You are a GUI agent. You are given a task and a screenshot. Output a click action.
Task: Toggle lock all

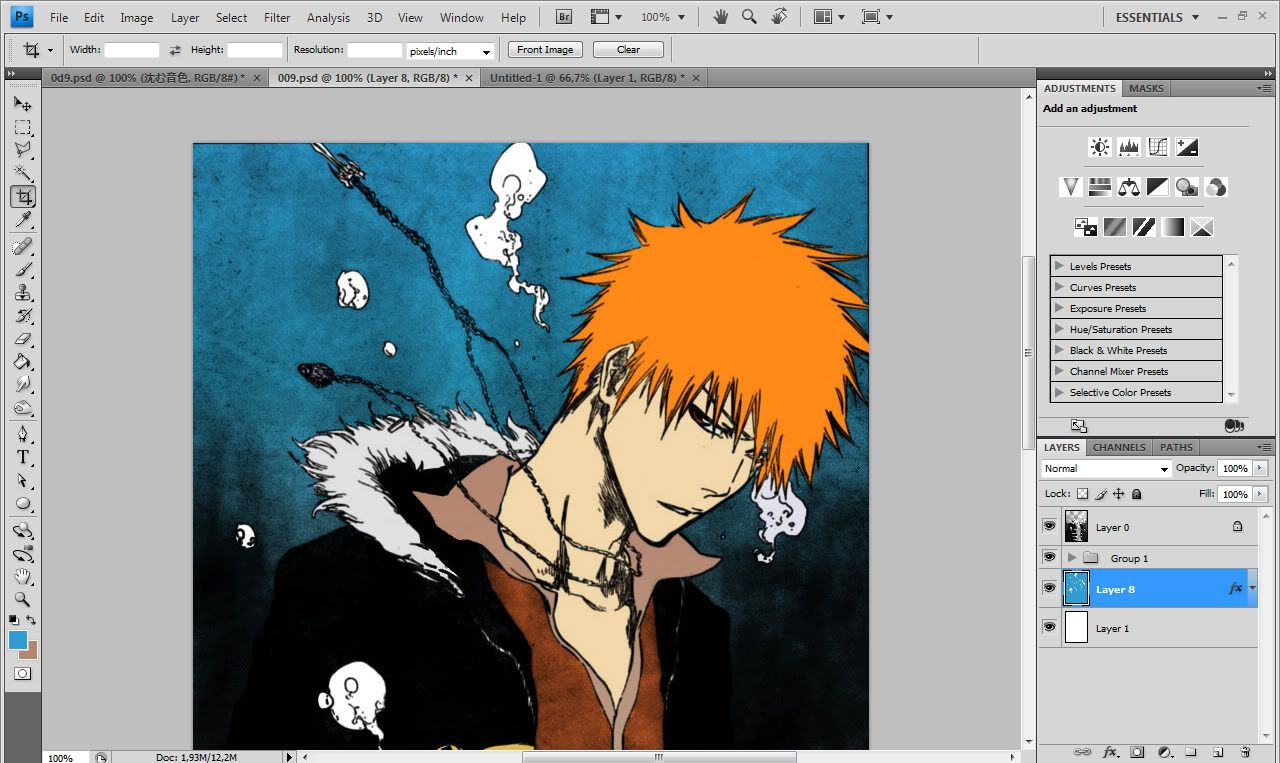coord(1136,494)
